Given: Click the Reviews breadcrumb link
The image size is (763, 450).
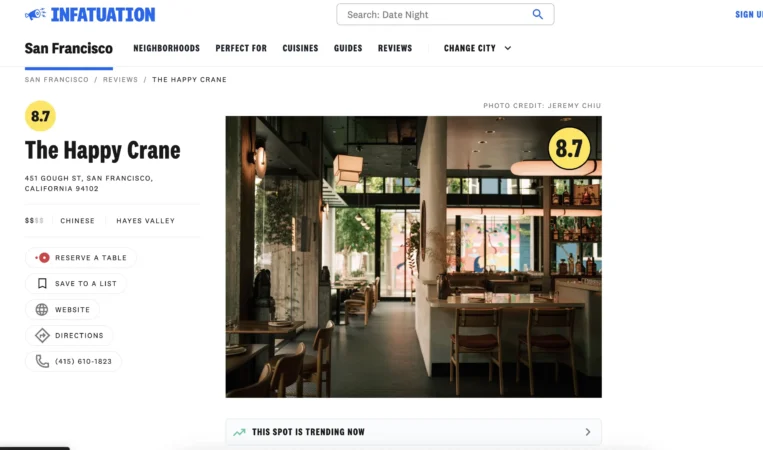Looking at the screenshot, I should coord(120,80).
